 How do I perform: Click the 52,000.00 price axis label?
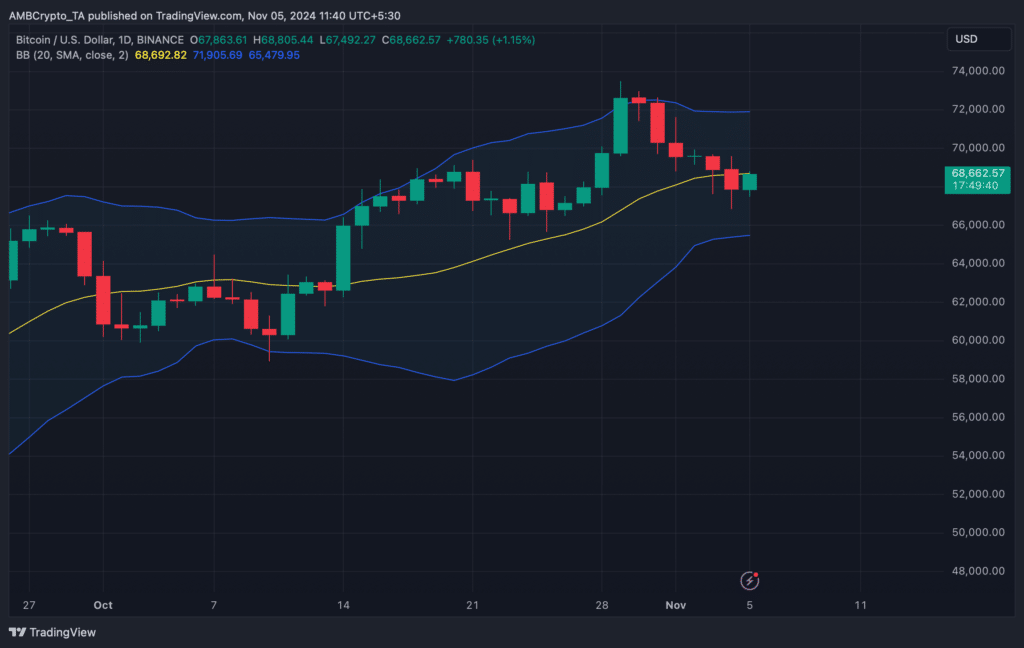click(x=978, y=494)
